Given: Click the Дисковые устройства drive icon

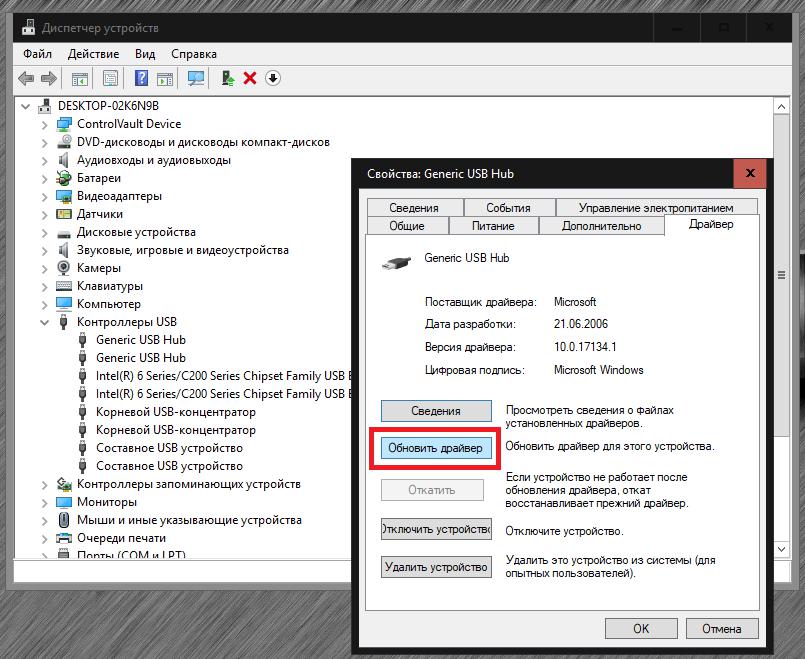Looking at the screenshot, I should pyautogui.click(x=64, y=234).
